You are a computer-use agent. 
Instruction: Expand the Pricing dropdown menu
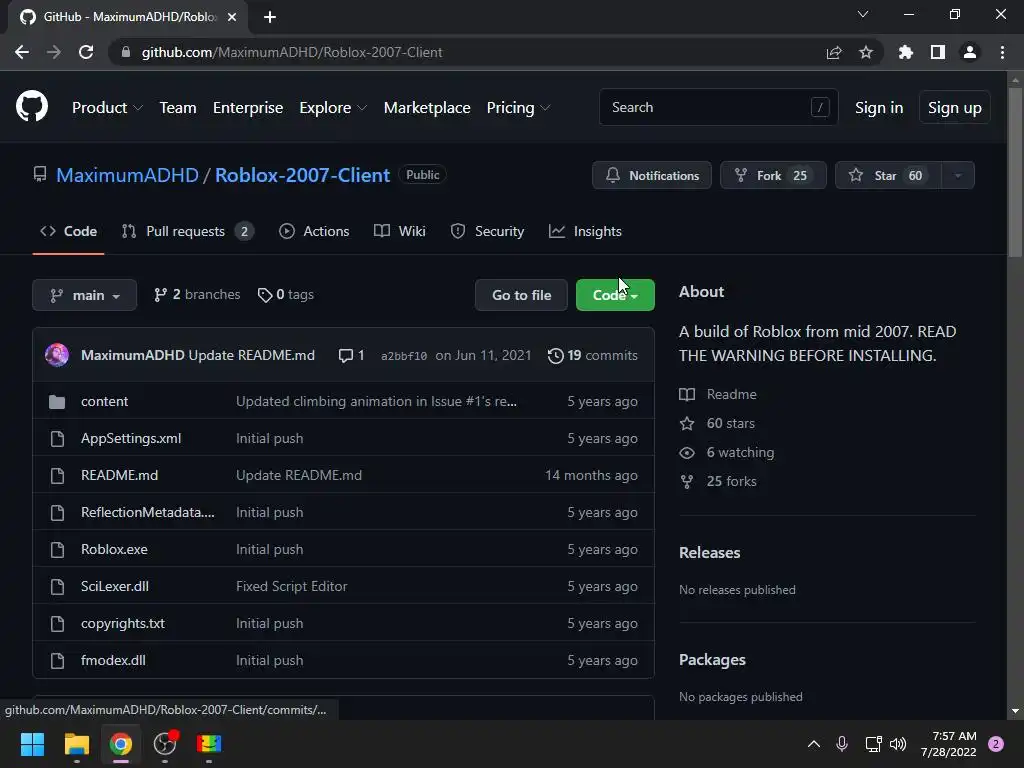coord(519,108)
